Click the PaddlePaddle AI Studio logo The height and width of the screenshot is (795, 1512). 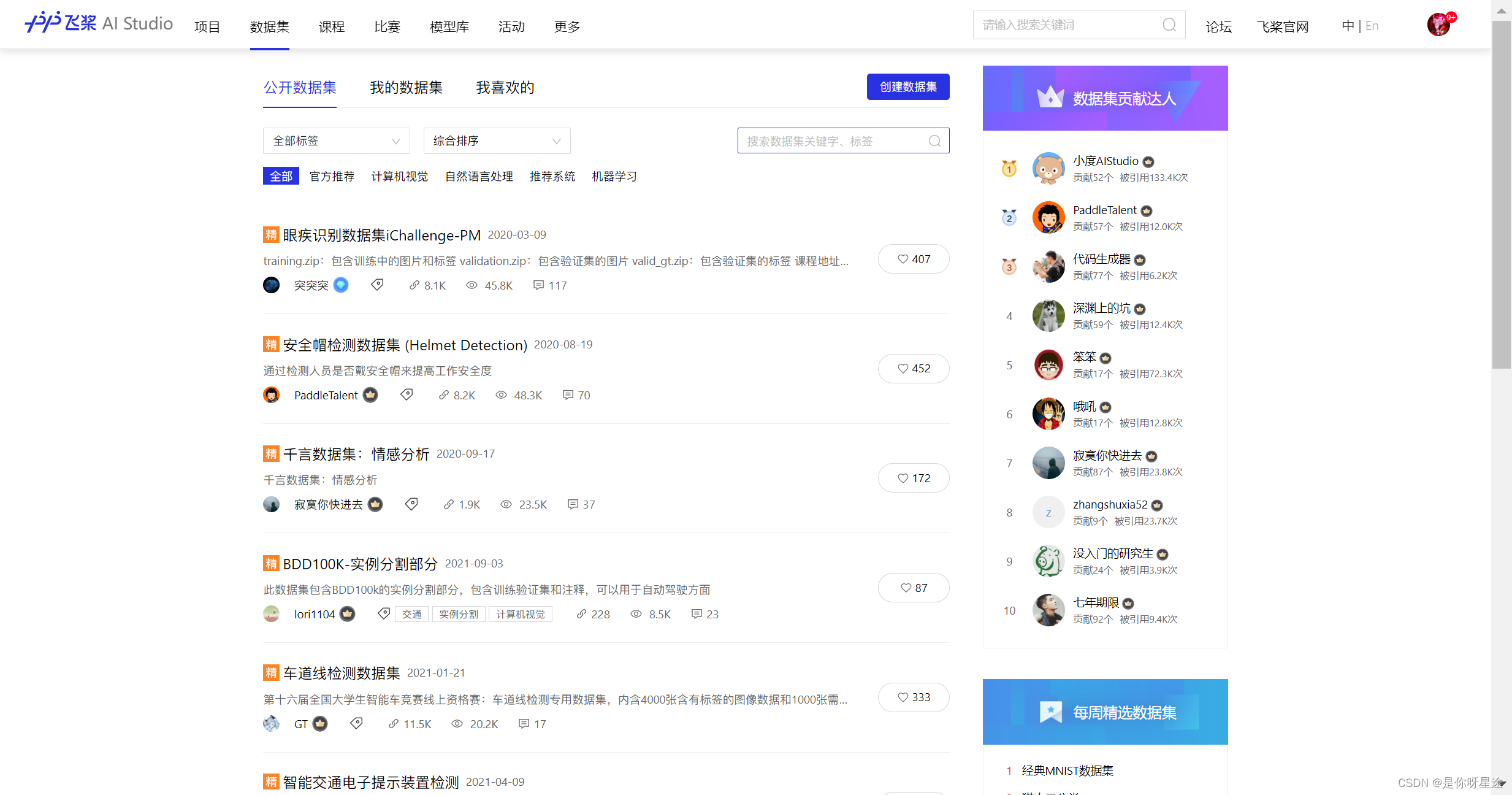pos(99,23)
